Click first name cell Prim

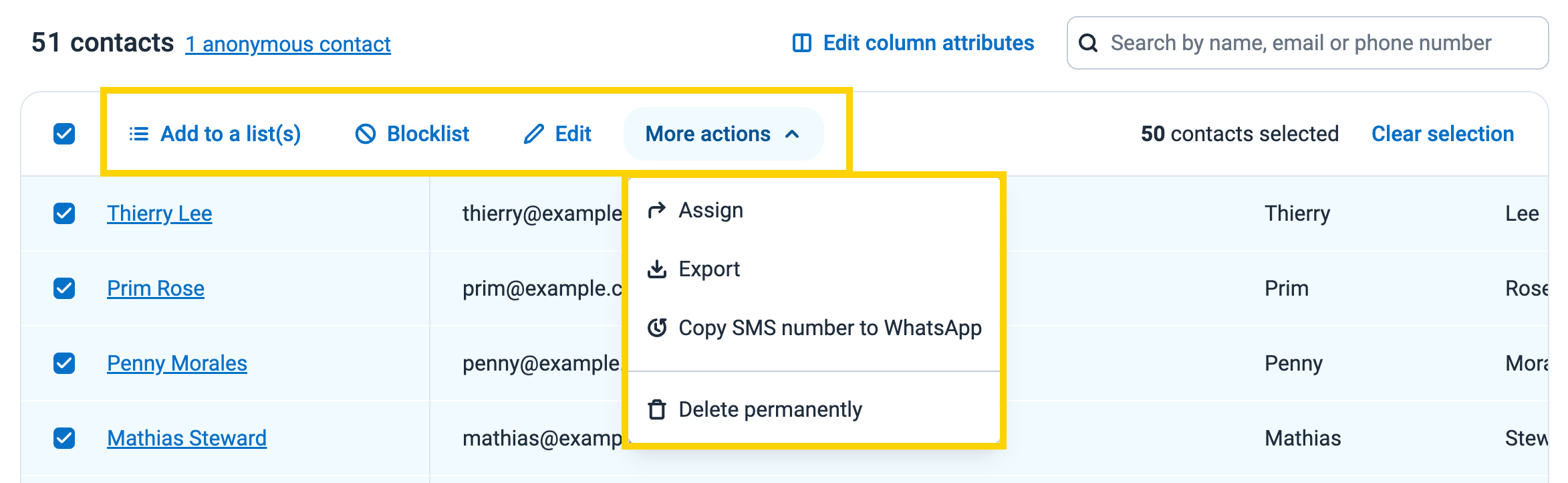[x=1287, y=288]
